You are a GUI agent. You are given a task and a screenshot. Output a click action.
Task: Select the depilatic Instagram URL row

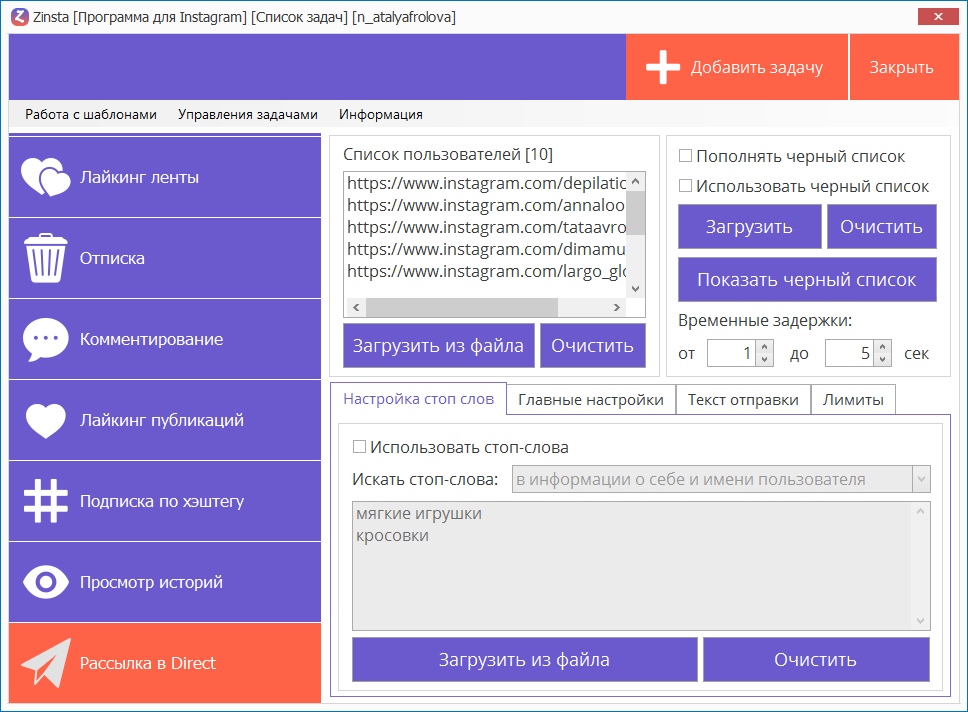(x=486, y=183)
